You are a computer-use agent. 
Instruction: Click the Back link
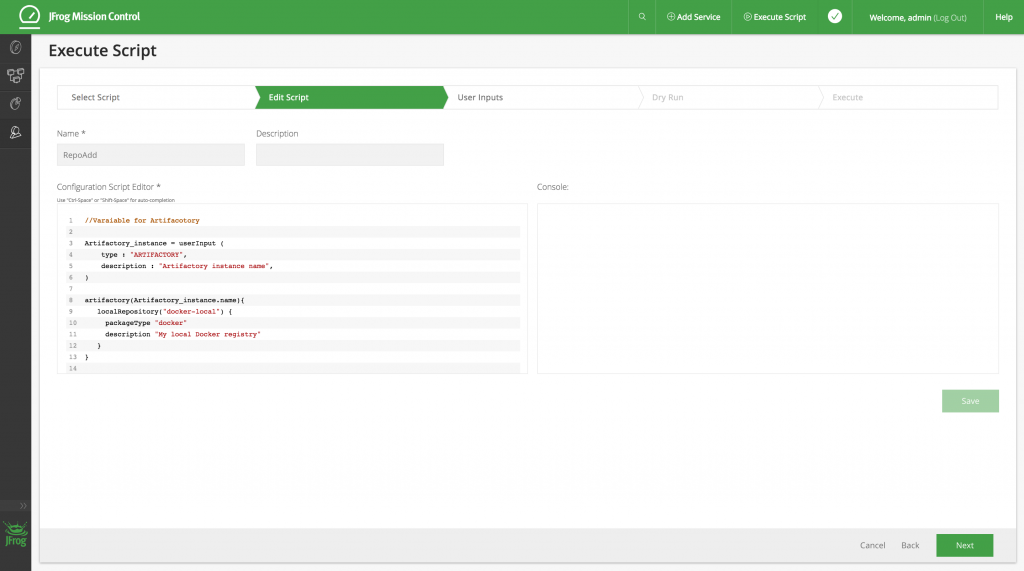[910, 545]
